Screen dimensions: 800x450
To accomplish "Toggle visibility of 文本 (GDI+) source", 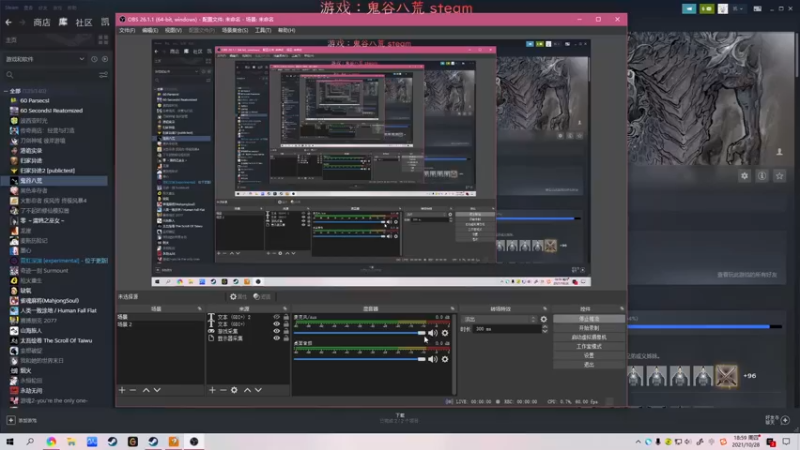I will [x=277, y=324].
